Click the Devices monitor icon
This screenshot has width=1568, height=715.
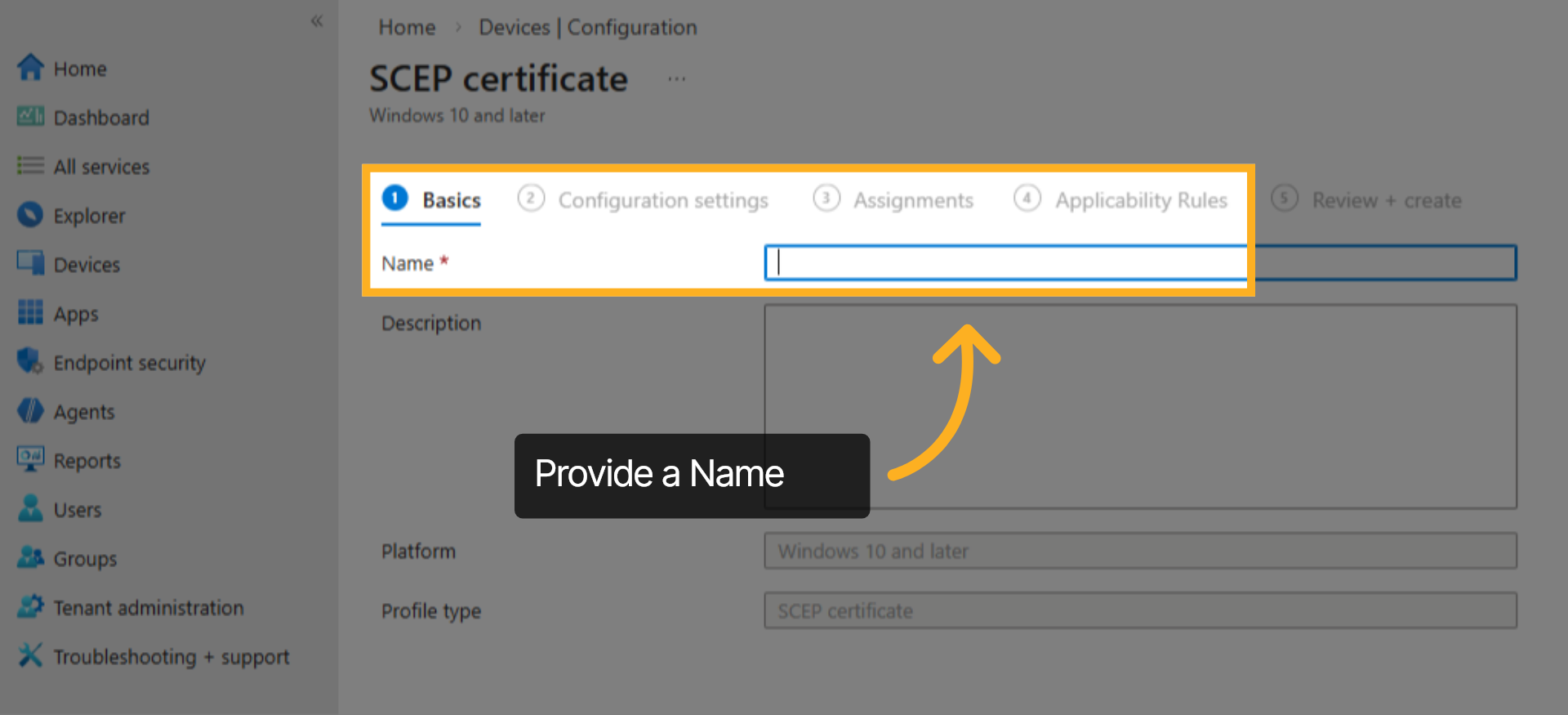30,263
